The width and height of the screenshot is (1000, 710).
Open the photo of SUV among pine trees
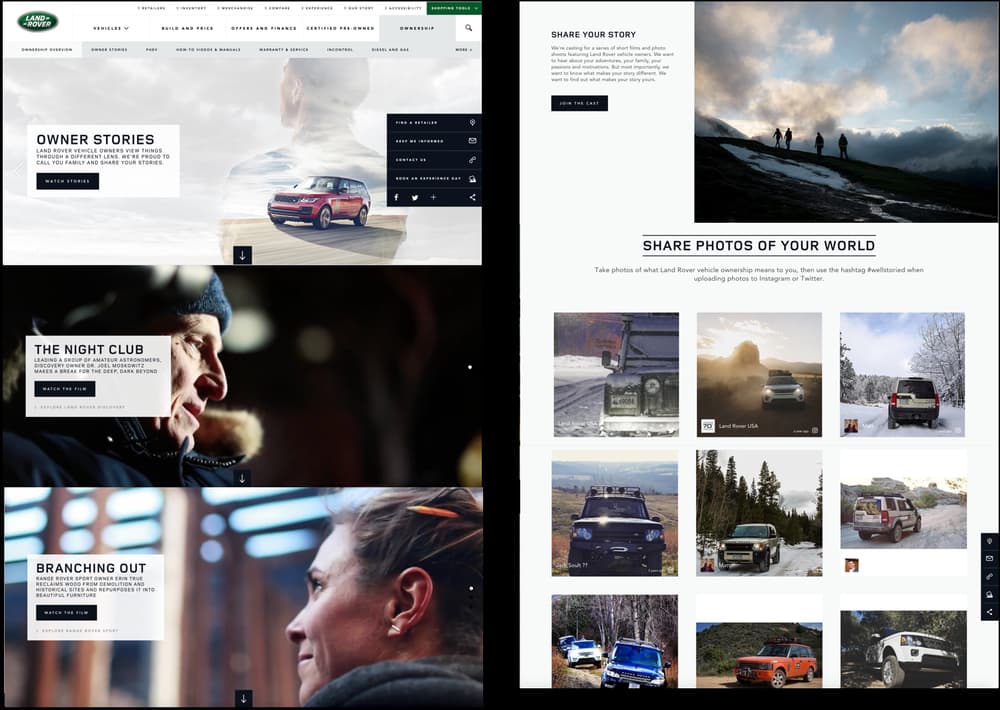(759, 513)
